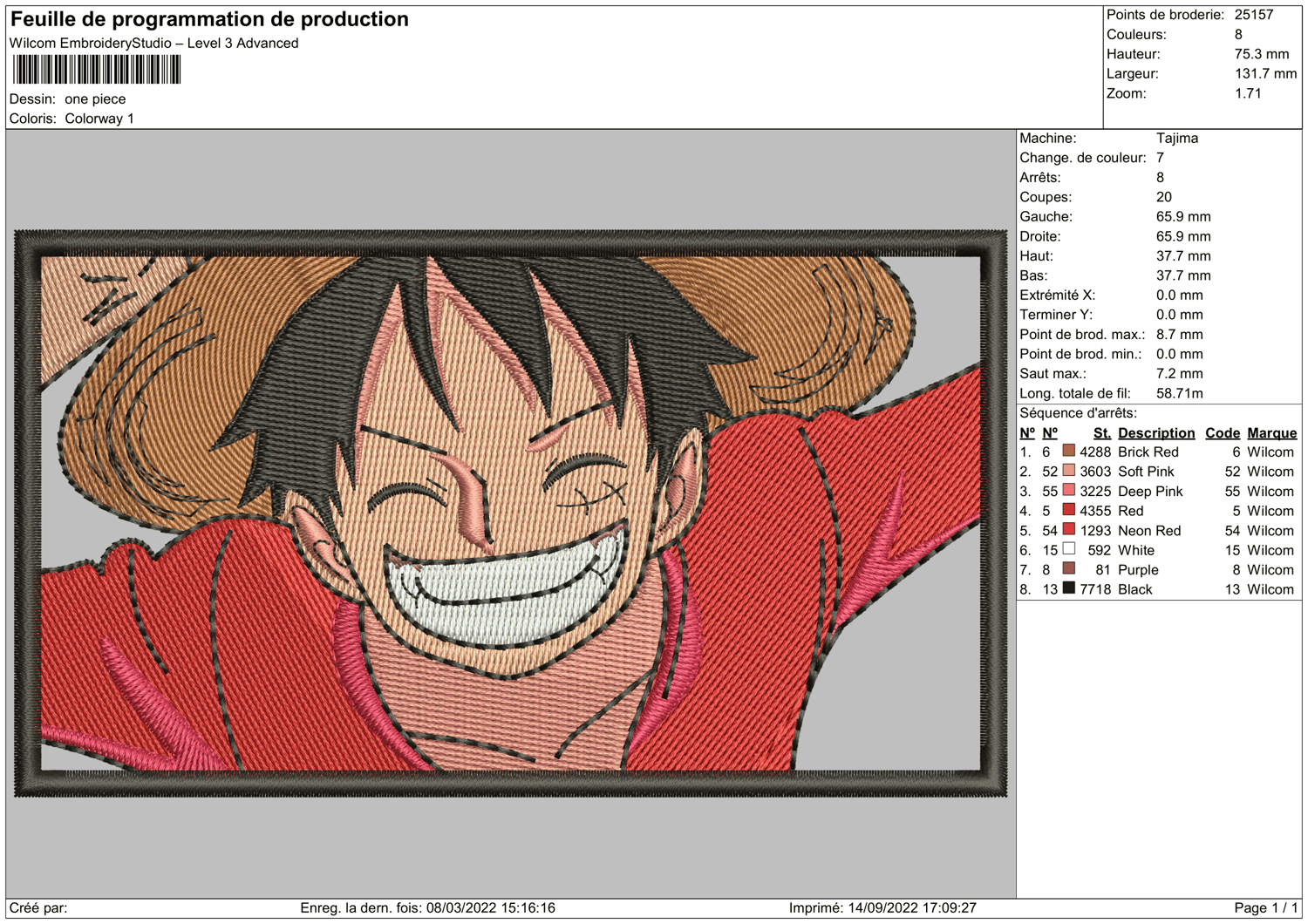Click the height value 75.3 mm

tap(1262, 54)
